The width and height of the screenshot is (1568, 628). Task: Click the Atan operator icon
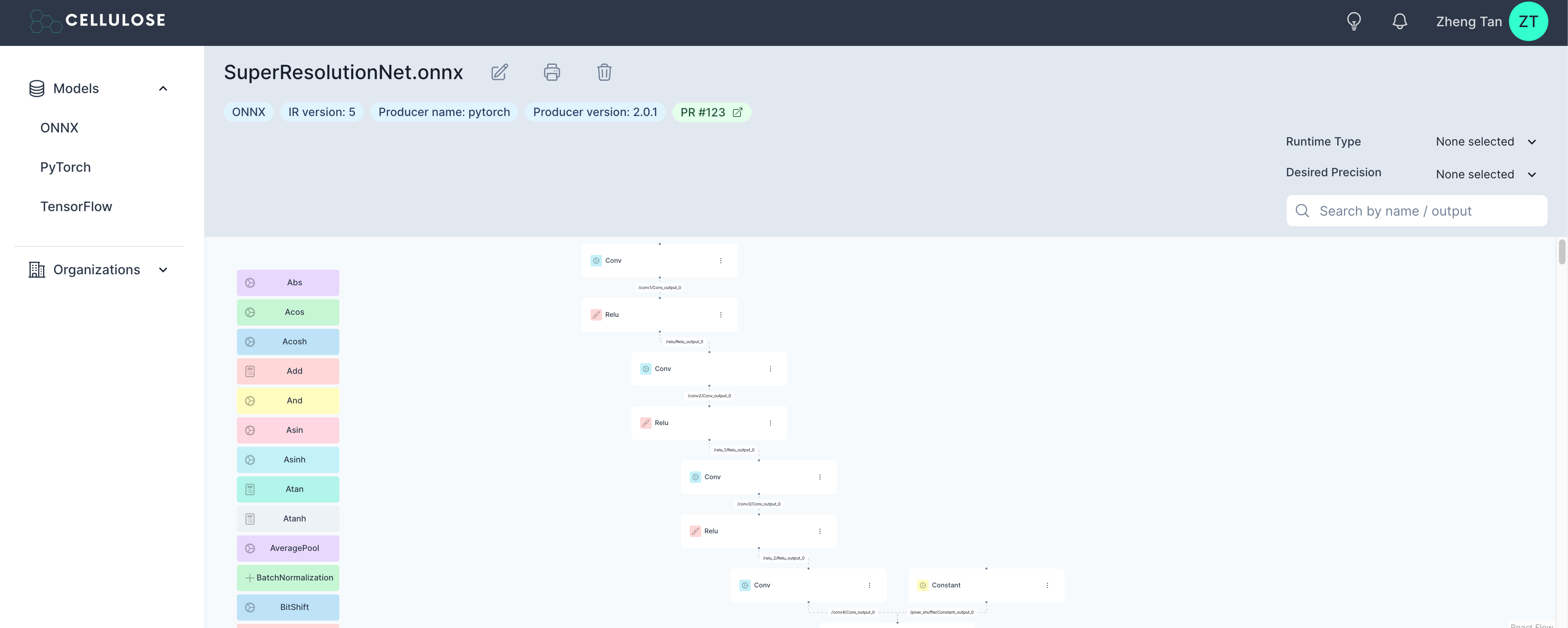click(250, 490)
